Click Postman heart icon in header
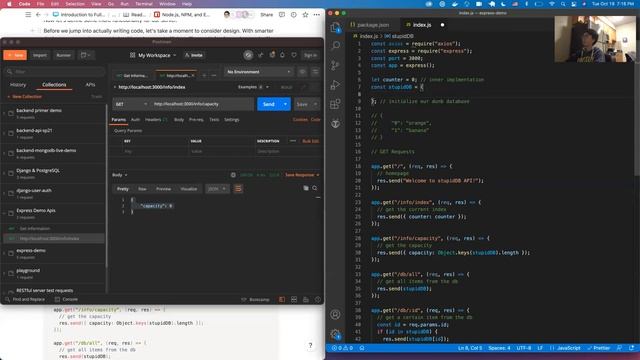 (294, 55)
